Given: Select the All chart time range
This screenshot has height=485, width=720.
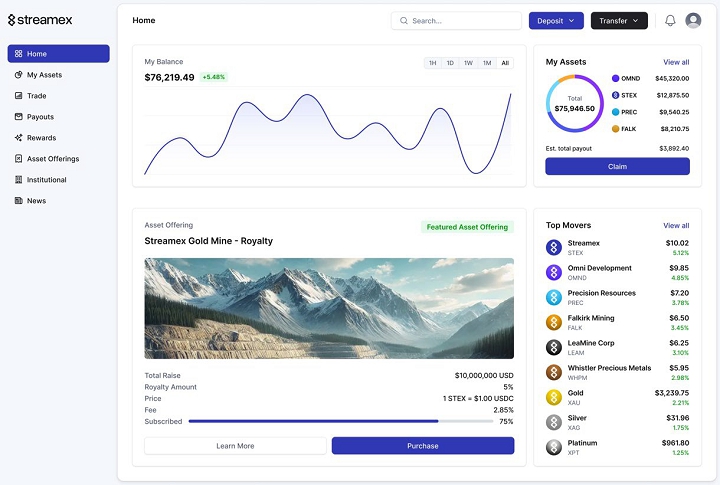Looking at the screenshot, I should coord(505,63).
